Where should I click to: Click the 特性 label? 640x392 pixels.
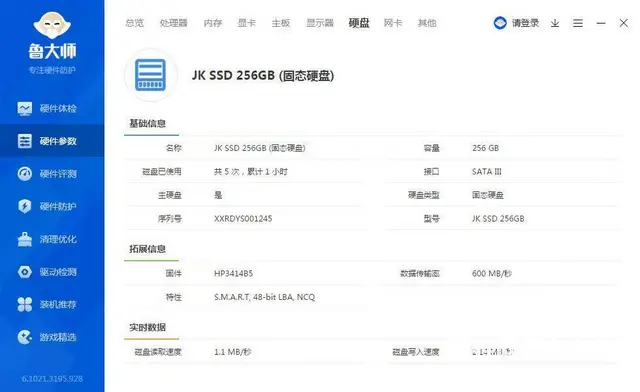173,297
